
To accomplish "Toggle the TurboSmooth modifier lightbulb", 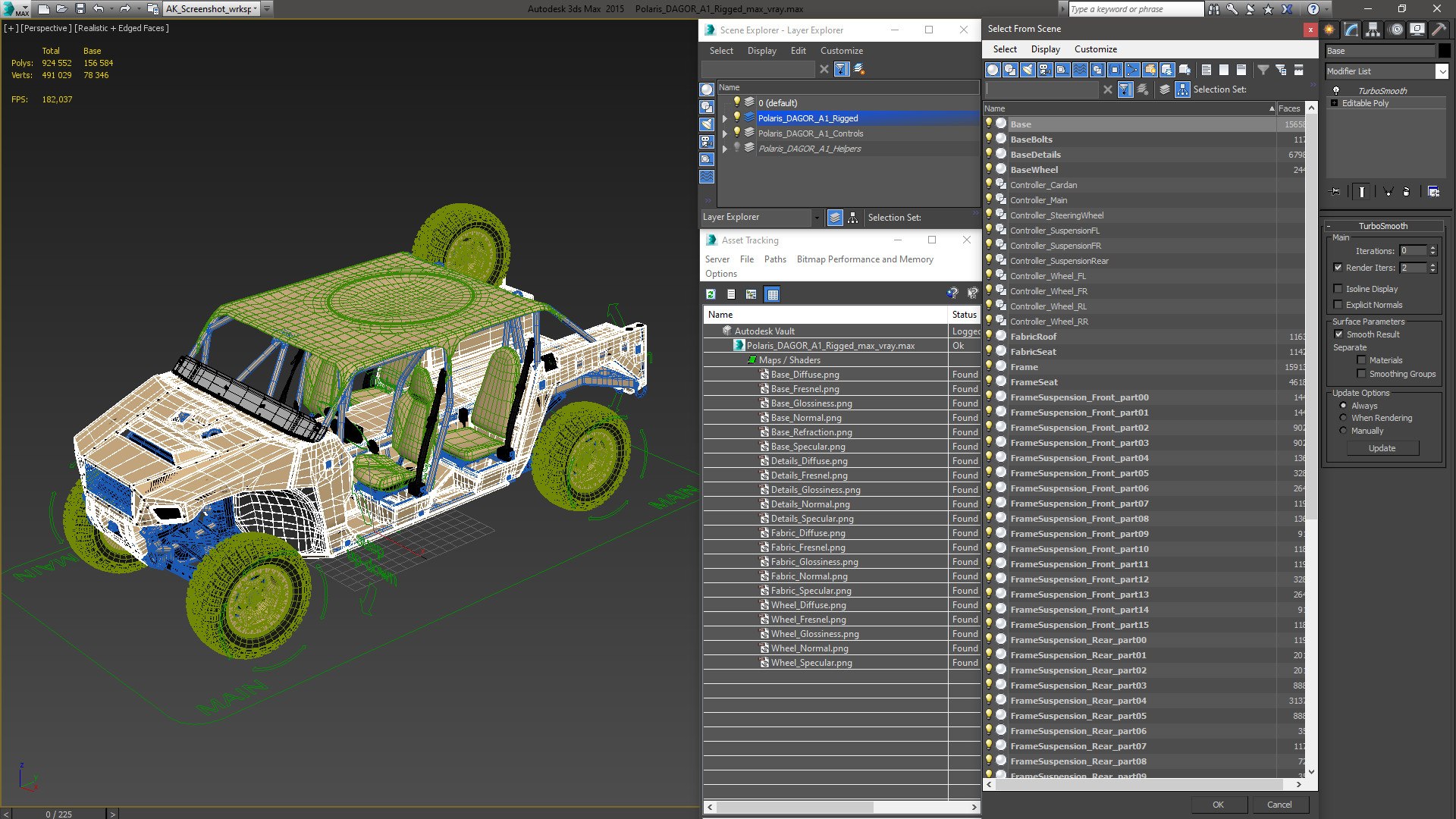I will tap(1335, 90).
